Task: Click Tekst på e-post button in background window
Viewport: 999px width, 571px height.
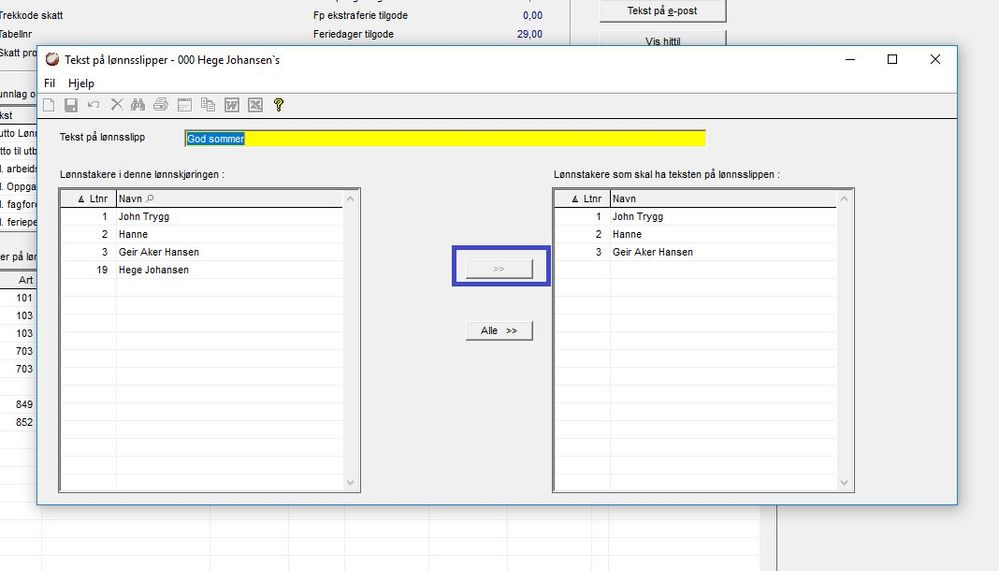Action: click(x=663, y=11)
